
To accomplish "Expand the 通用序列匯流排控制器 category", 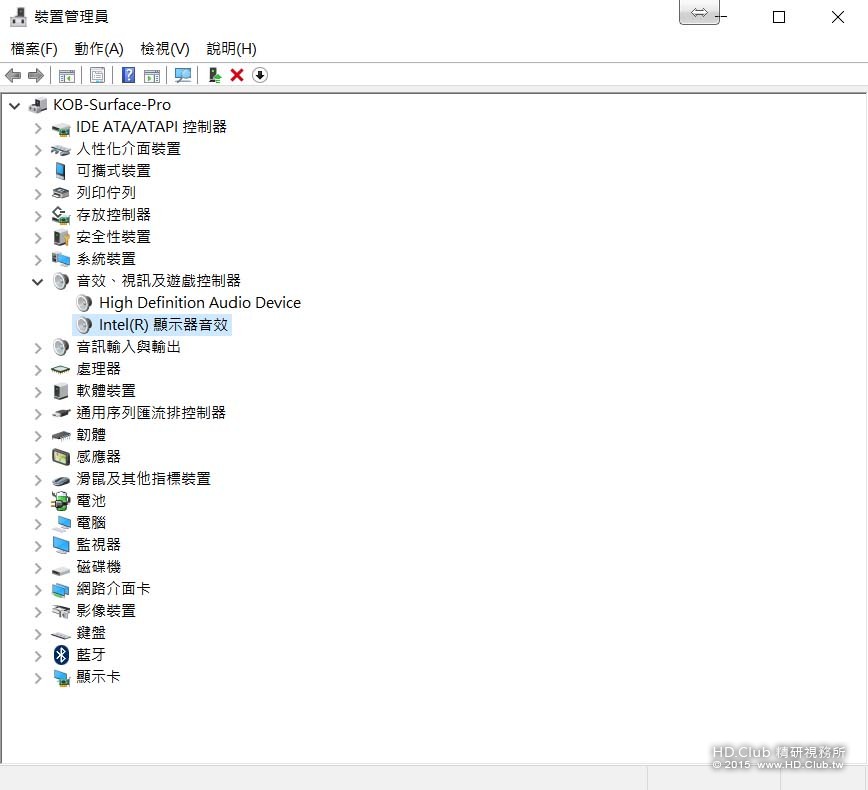I will [x=38, y=414].
